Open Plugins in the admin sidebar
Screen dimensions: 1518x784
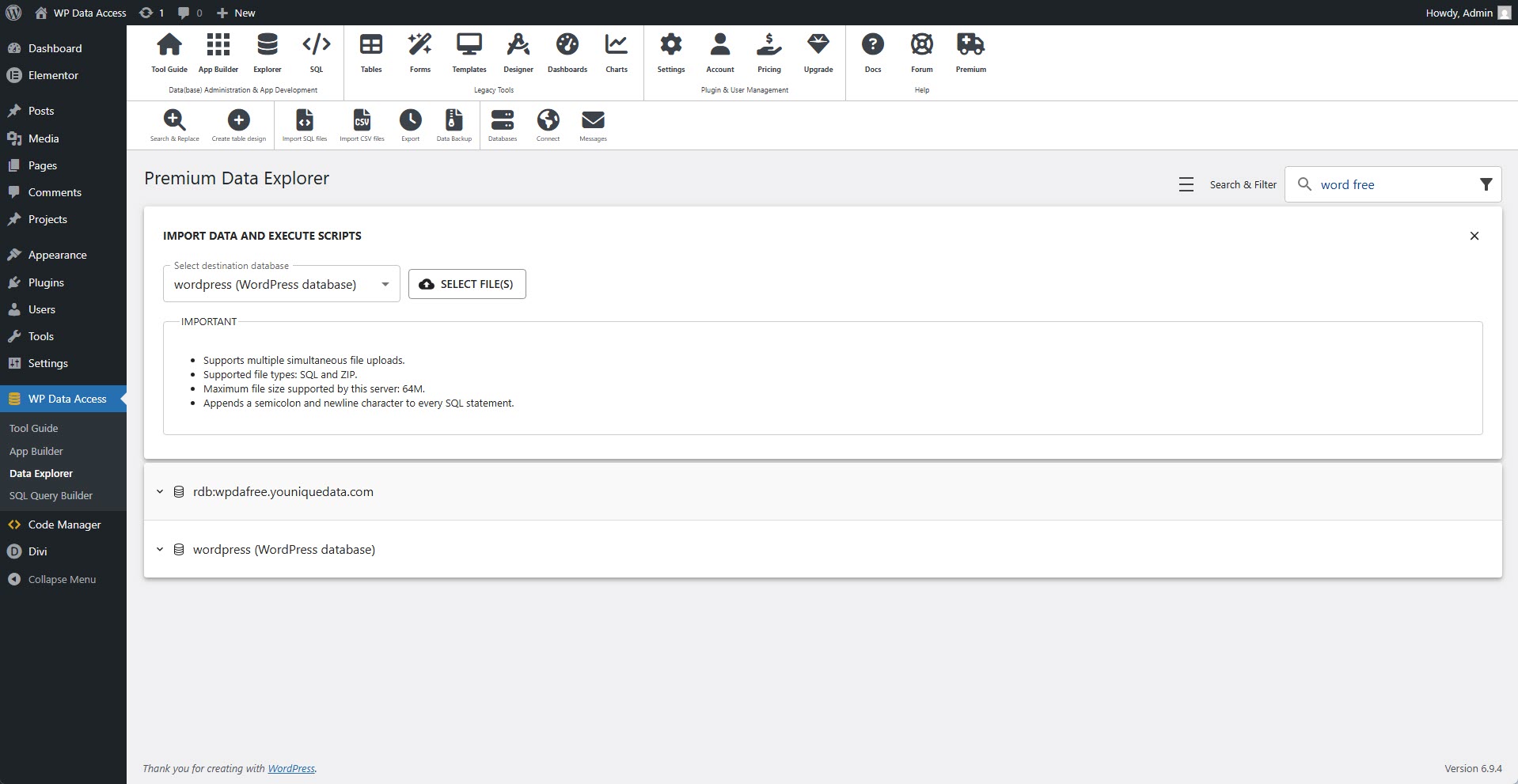[x=46, y=282]
